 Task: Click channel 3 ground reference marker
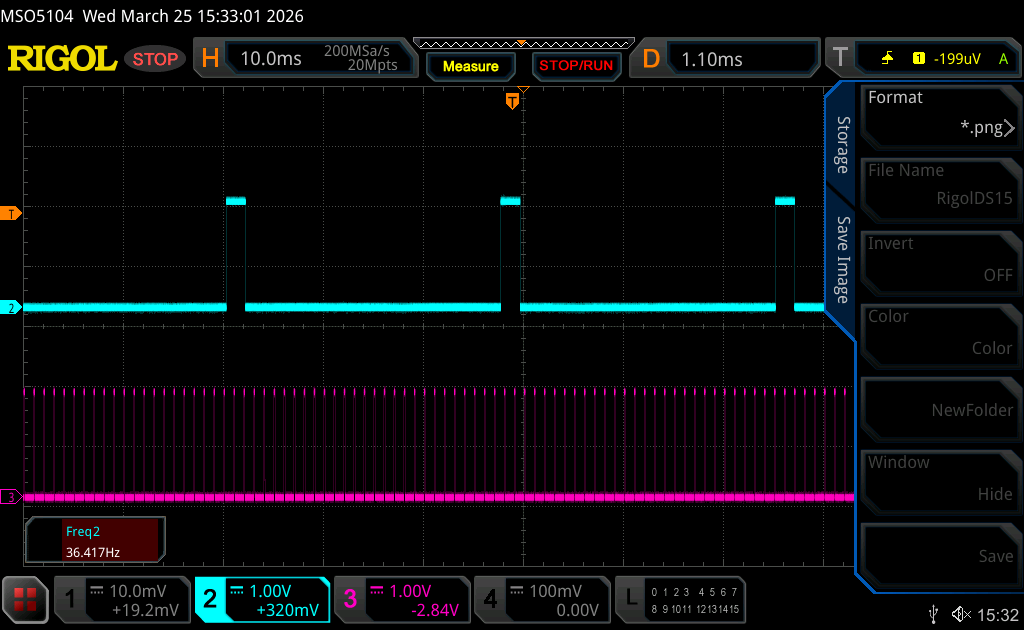[x=12, y=497]
